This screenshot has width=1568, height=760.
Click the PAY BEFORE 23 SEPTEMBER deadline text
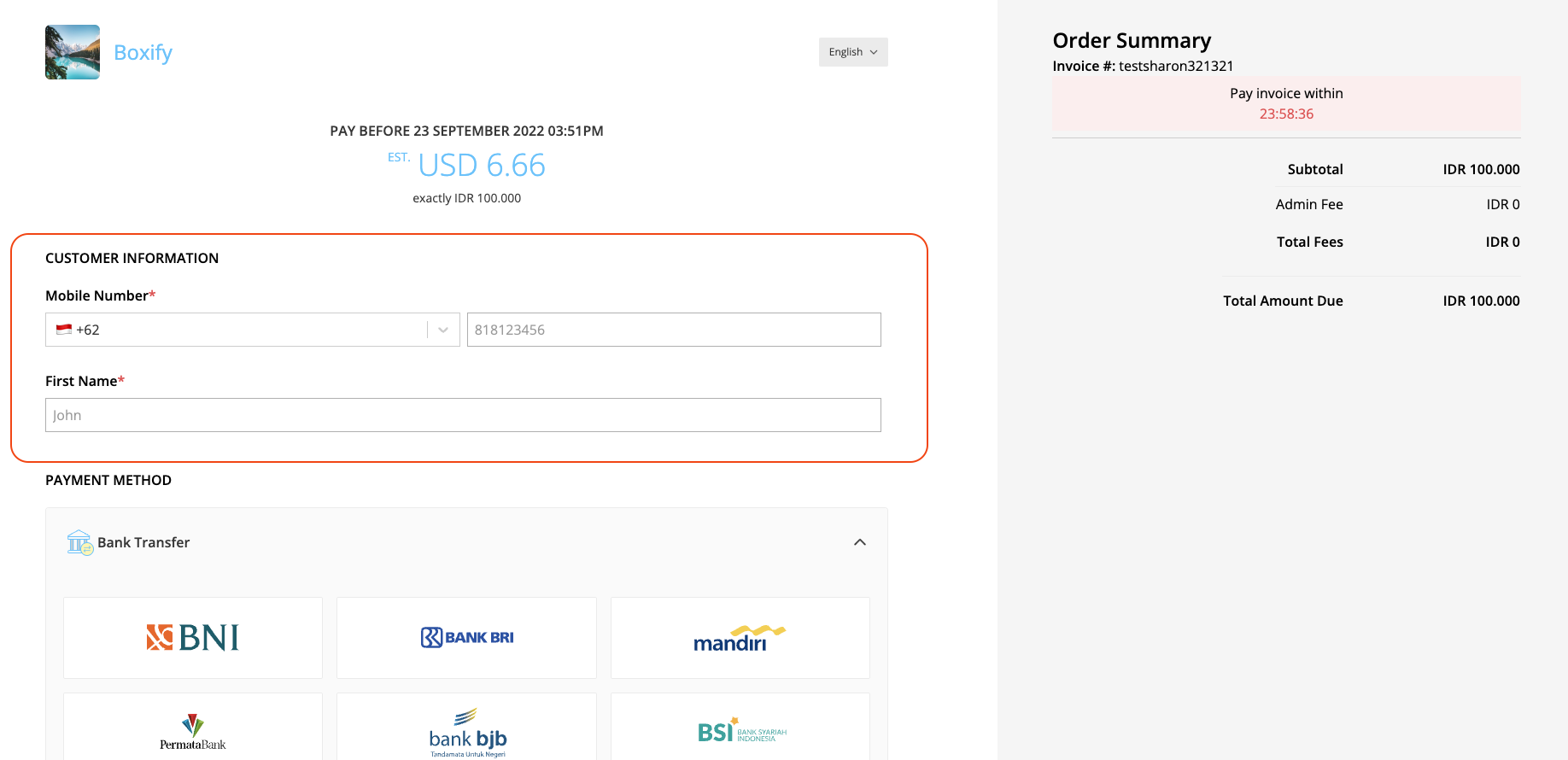466,131
